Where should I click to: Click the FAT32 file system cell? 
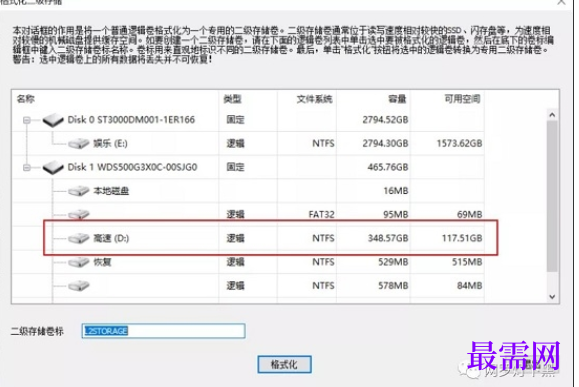coord(321,215)
